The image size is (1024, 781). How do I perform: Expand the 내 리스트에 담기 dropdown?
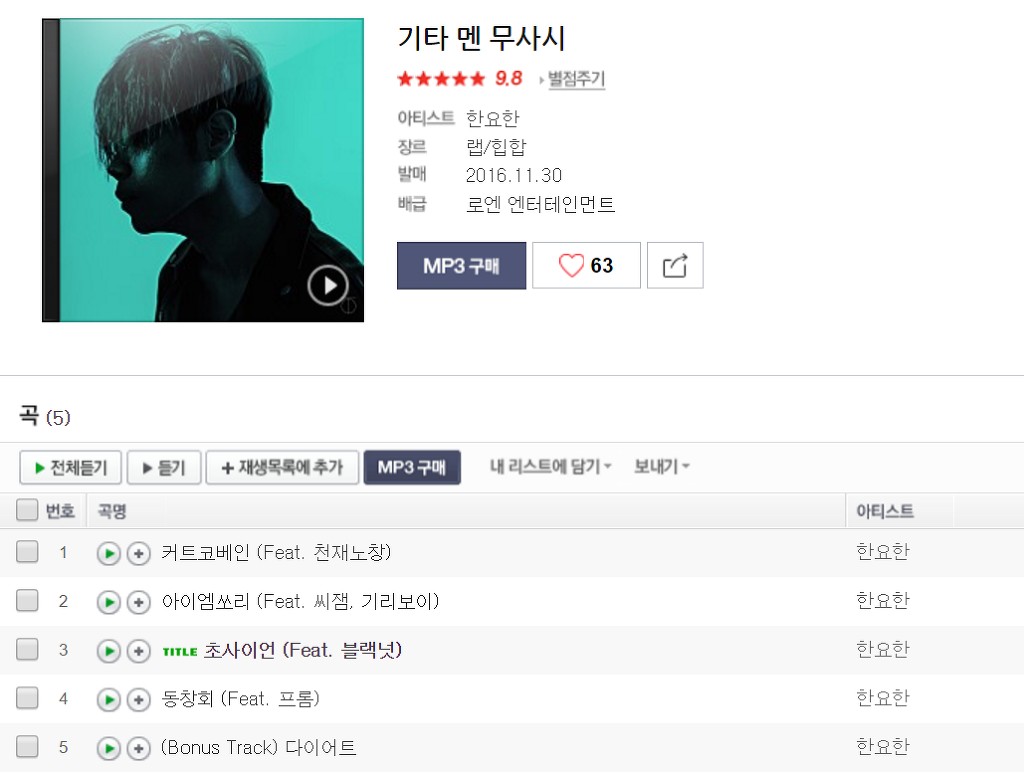point(551,466)
